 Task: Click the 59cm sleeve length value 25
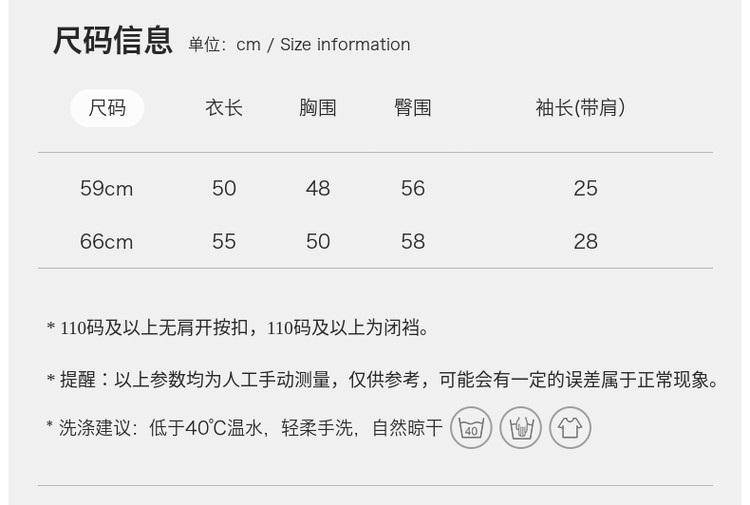click(x=586, y=188)
